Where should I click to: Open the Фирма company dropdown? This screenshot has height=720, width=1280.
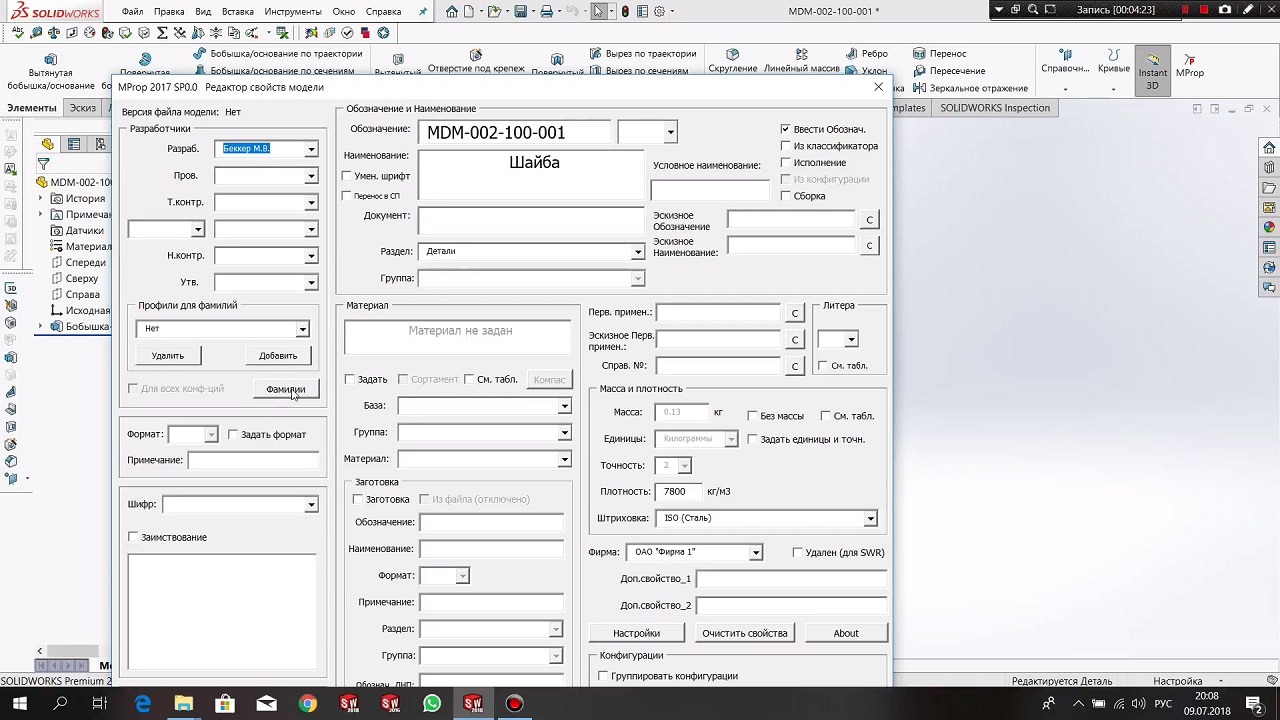click(x=755, y=552)
